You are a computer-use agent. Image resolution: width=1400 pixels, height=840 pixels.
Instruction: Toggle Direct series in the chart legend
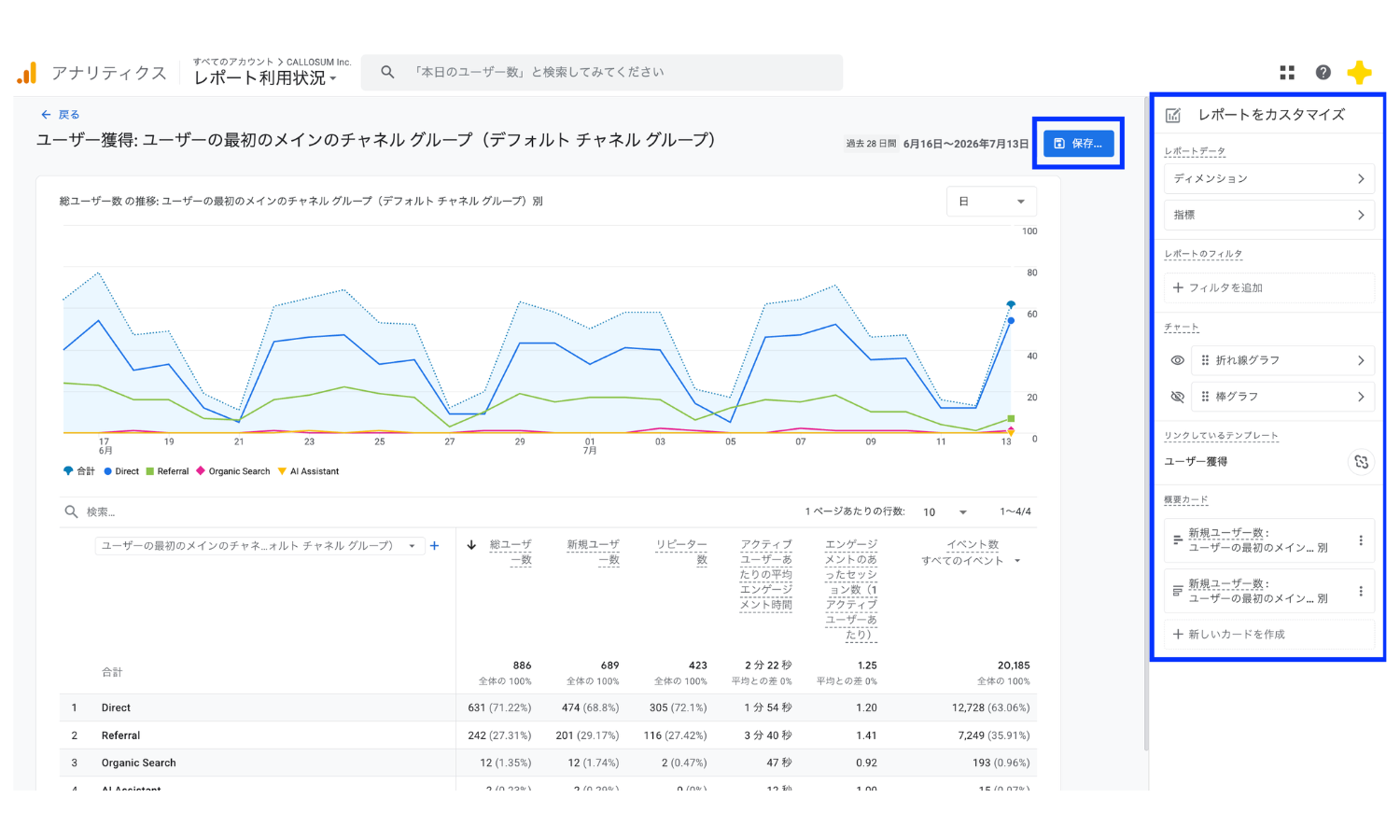[x=121, y=471]
